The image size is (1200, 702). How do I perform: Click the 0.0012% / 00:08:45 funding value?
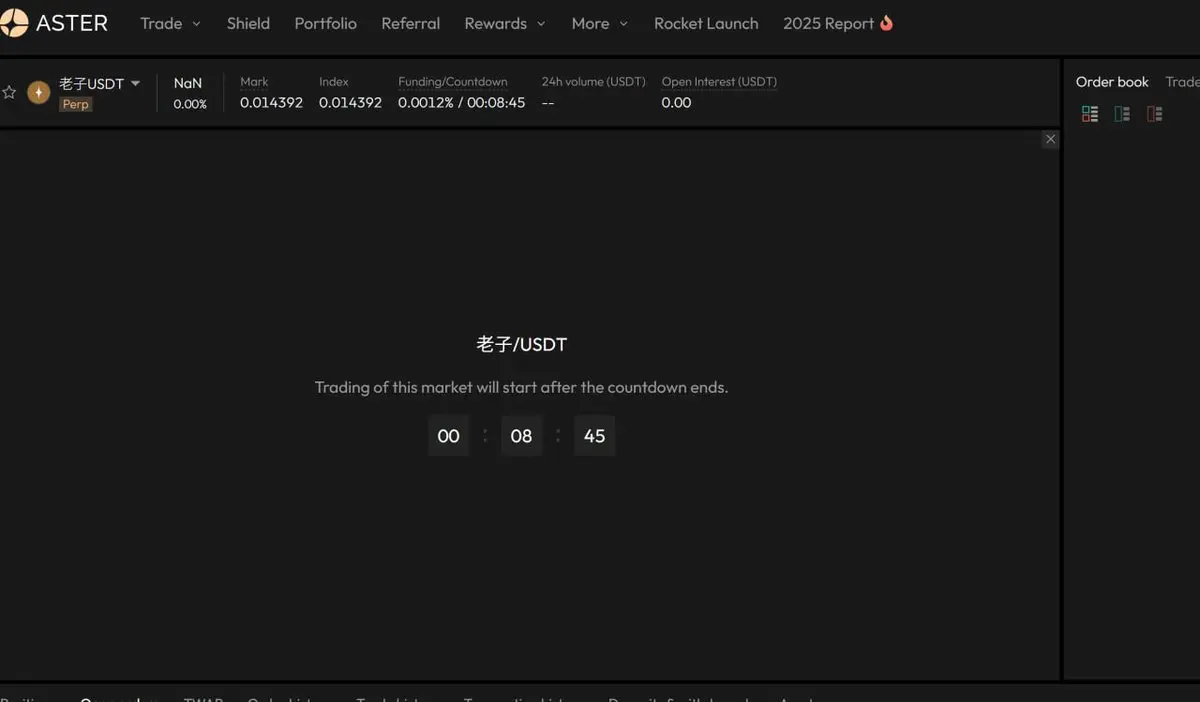pos(461,103)
